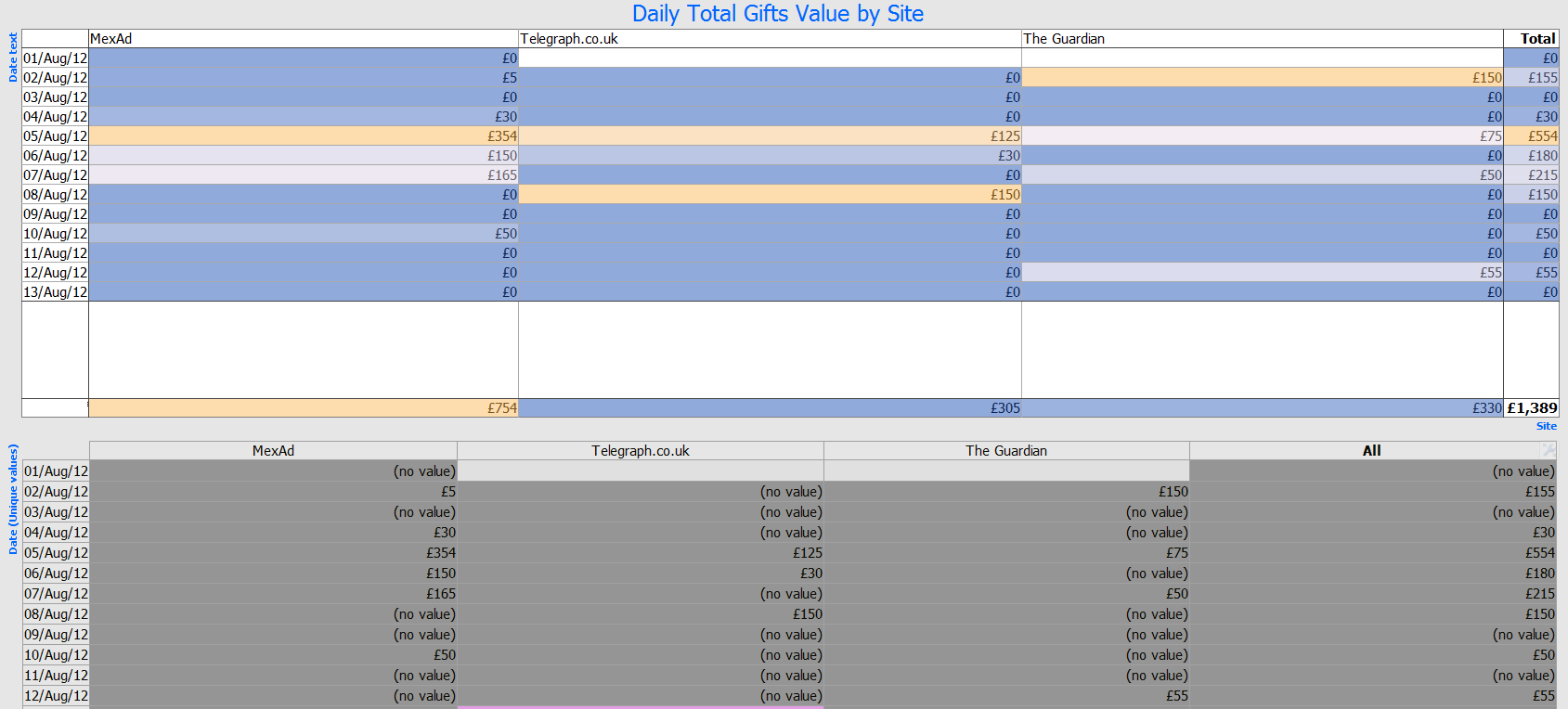Viewport: 1568px width, 709px height.
Task: Click the Daily Total Gifts Value by Site title
Action: click(x=778, y=14)
